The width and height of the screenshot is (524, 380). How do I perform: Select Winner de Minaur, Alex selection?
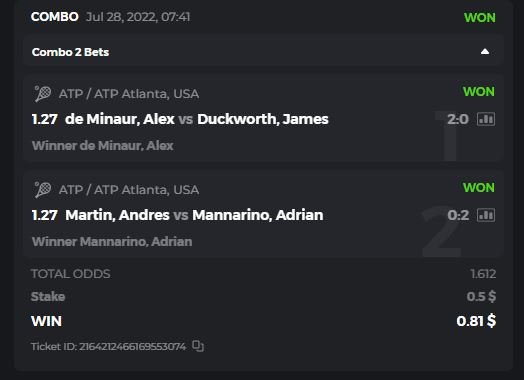(103, 146)
